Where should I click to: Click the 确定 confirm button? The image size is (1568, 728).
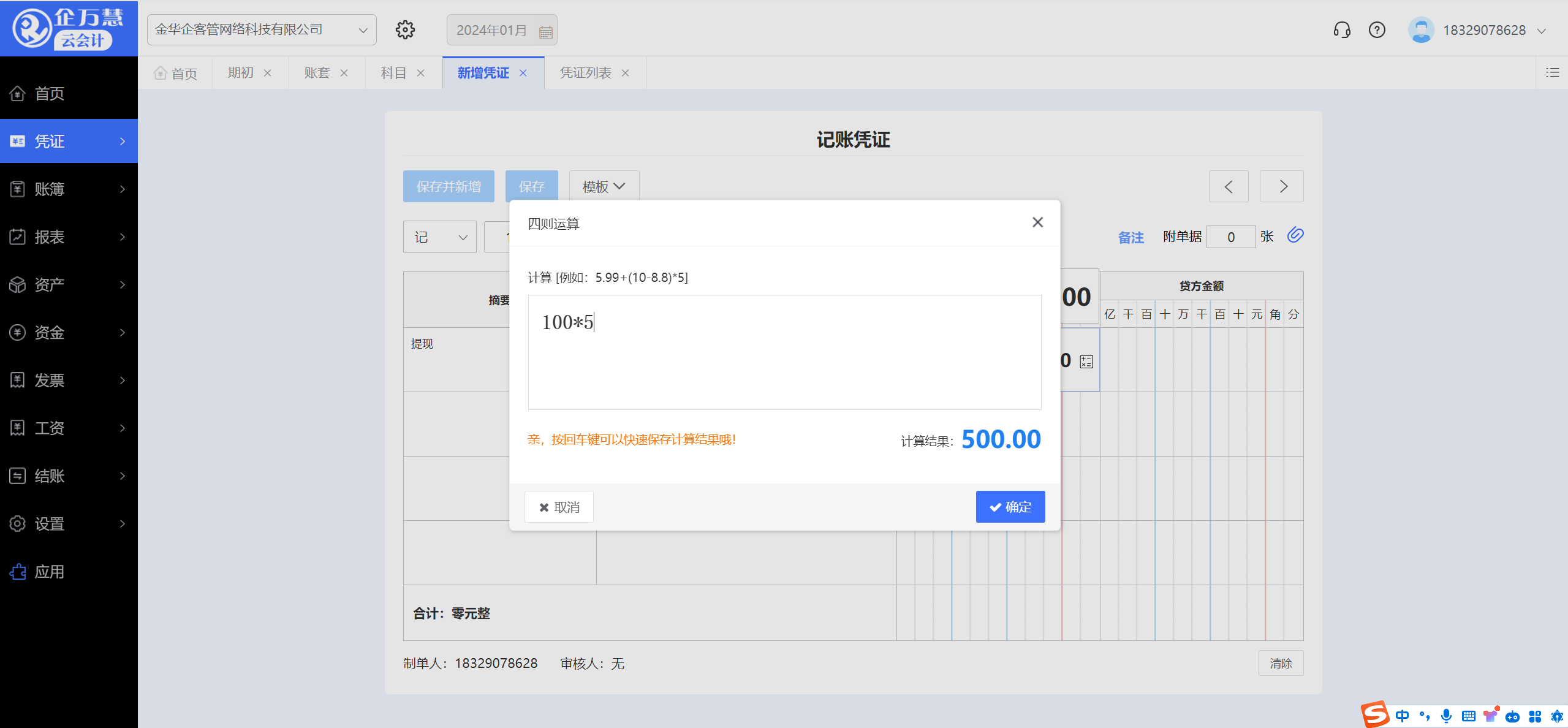click(x=1010, y=507)
